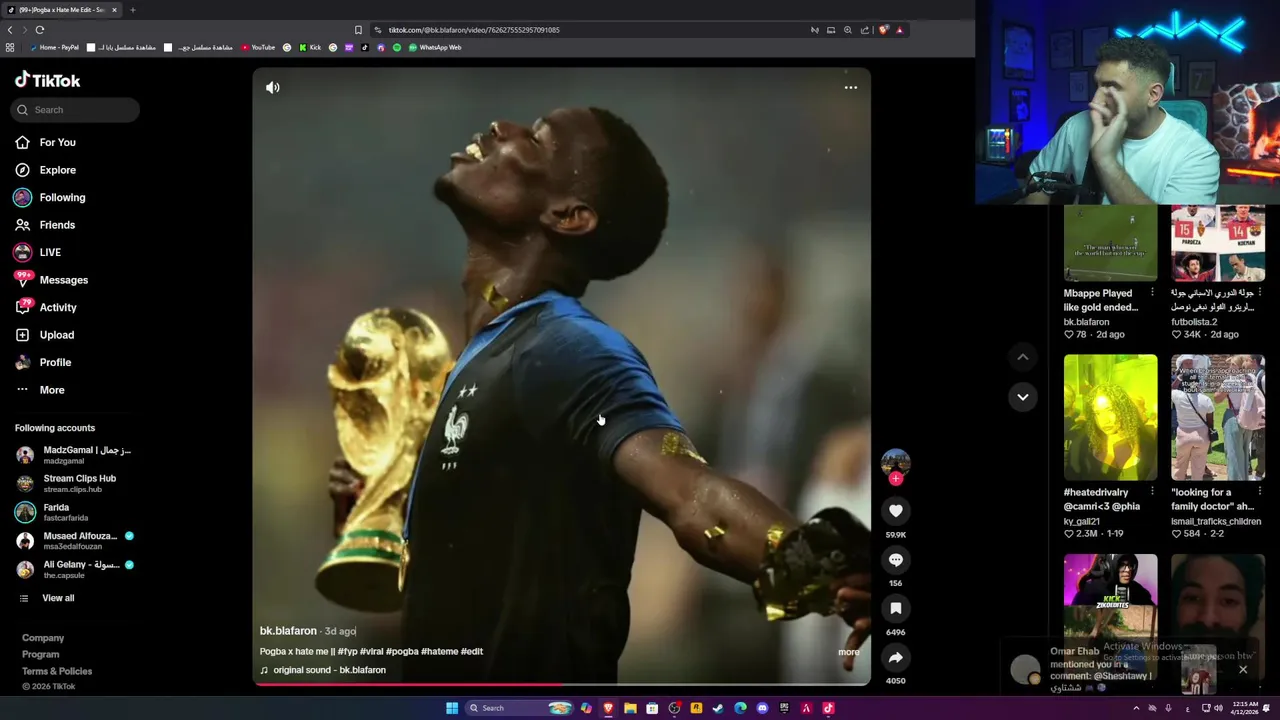Image resolution: width=1280 pixels, height=720 pixels.
Task: Open the Home - PayPal bookmark
Action: tap(54, 47)
